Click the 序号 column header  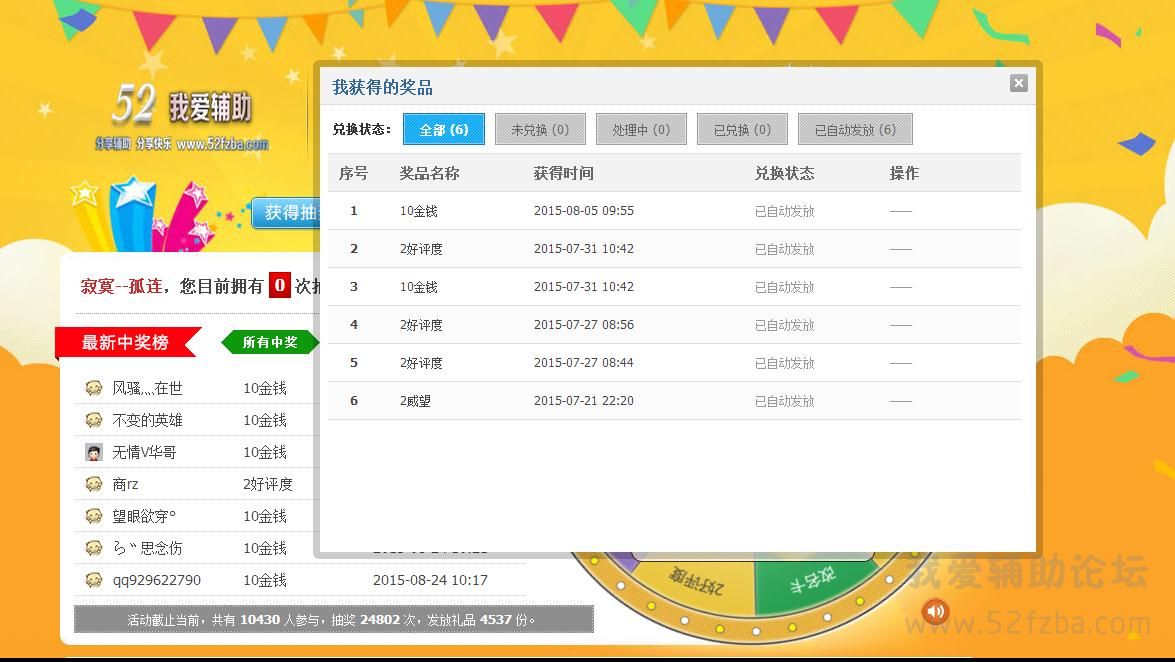pyautogui.click(x=353, y=173)
